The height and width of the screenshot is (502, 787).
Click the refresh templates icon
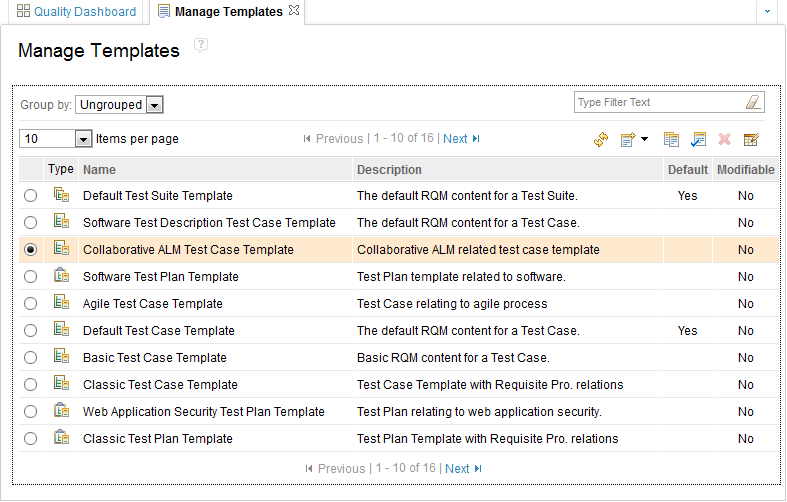[x=601, y=139]
